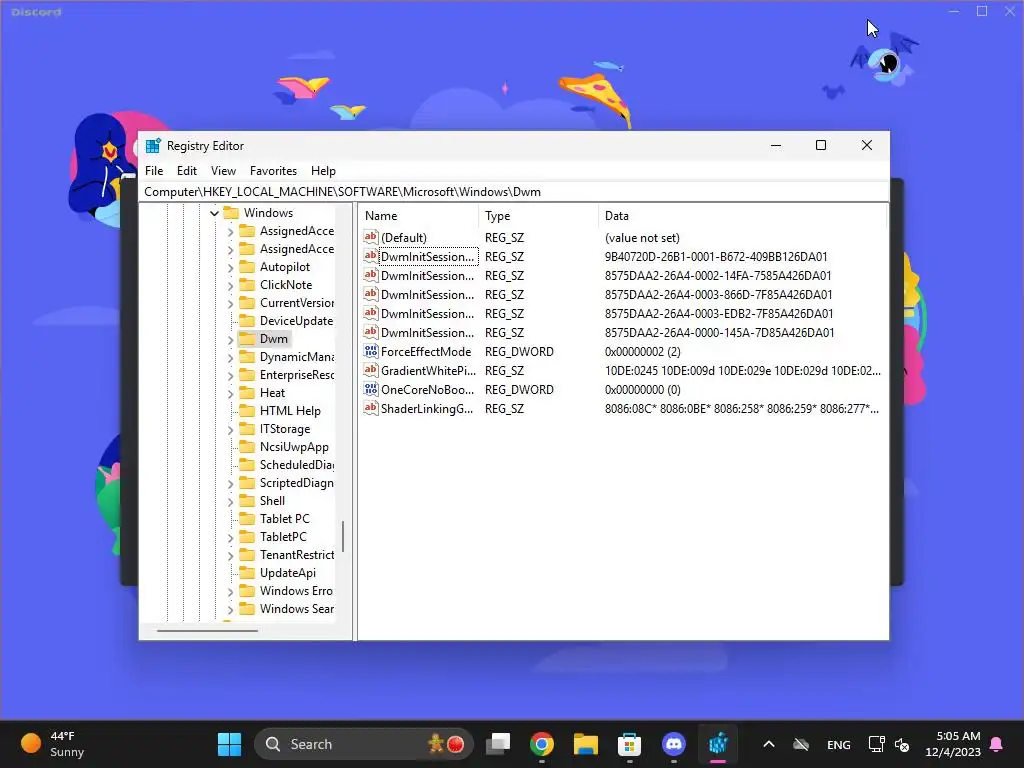The image size is (1024, 768).
Task: Click the ShaderLinkingG string value icon
Action: 371,408
